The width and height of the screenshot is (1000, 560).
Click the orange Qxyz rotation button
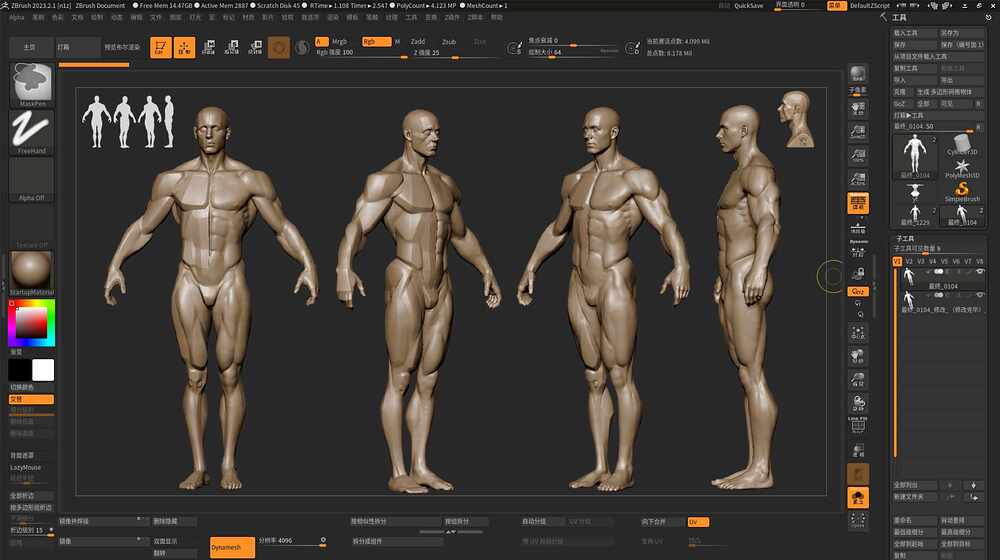[858, 291]
